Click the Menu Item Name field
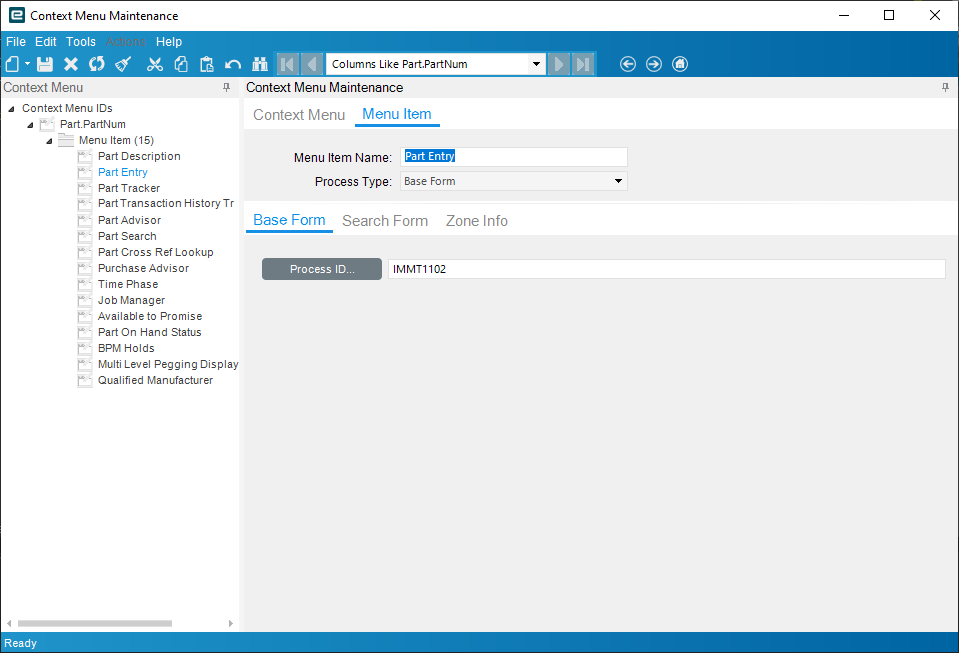959x653 pixels. (x=514, y=157)
